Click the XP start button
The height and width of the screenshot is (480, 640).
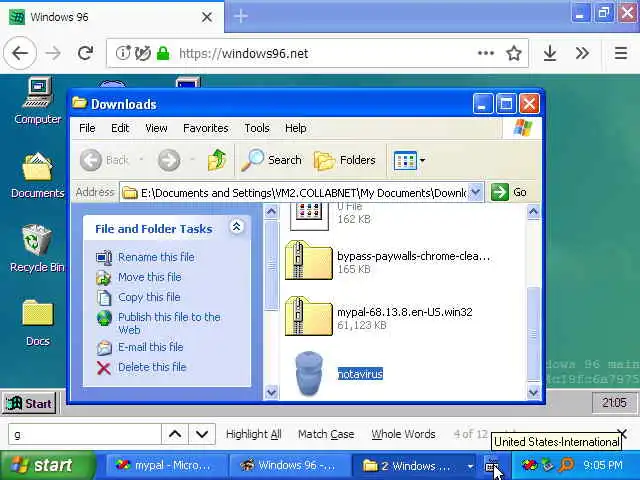tap(47, 465)
